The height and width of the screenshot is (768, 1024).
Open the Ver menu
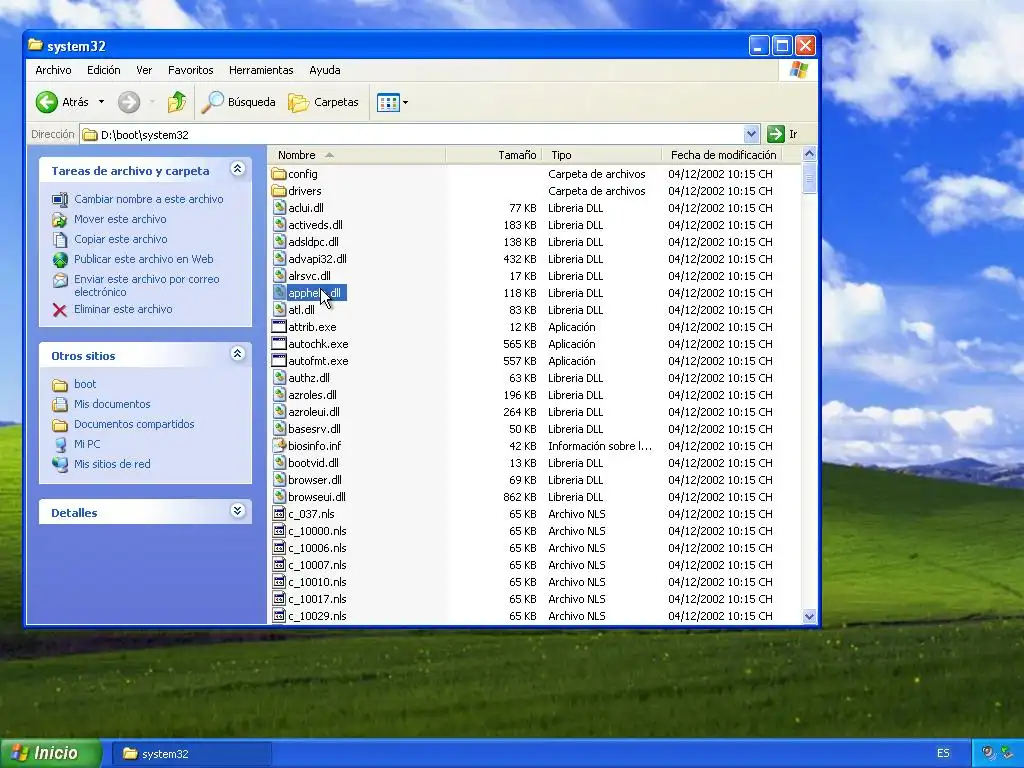(x=144, y=70)
